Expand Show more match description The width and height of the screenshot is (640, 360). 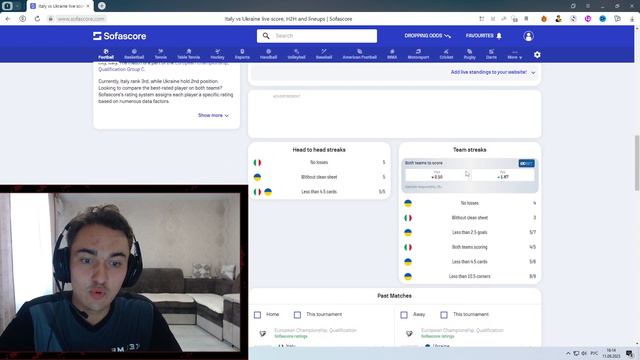(213, 116)
